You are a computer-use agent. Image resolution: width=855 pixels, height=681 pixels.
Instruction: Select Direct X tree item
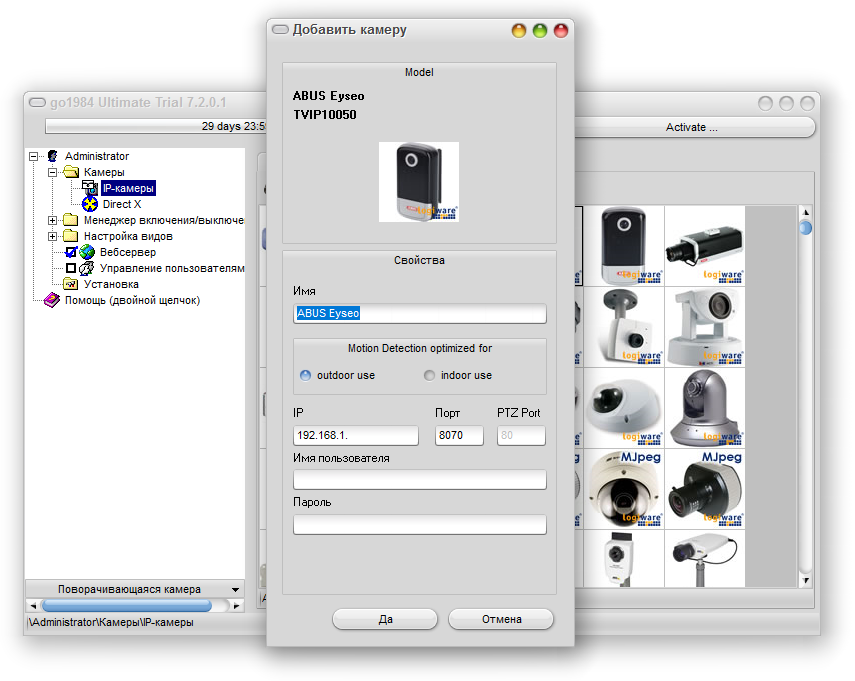click(x=122, y=204)
